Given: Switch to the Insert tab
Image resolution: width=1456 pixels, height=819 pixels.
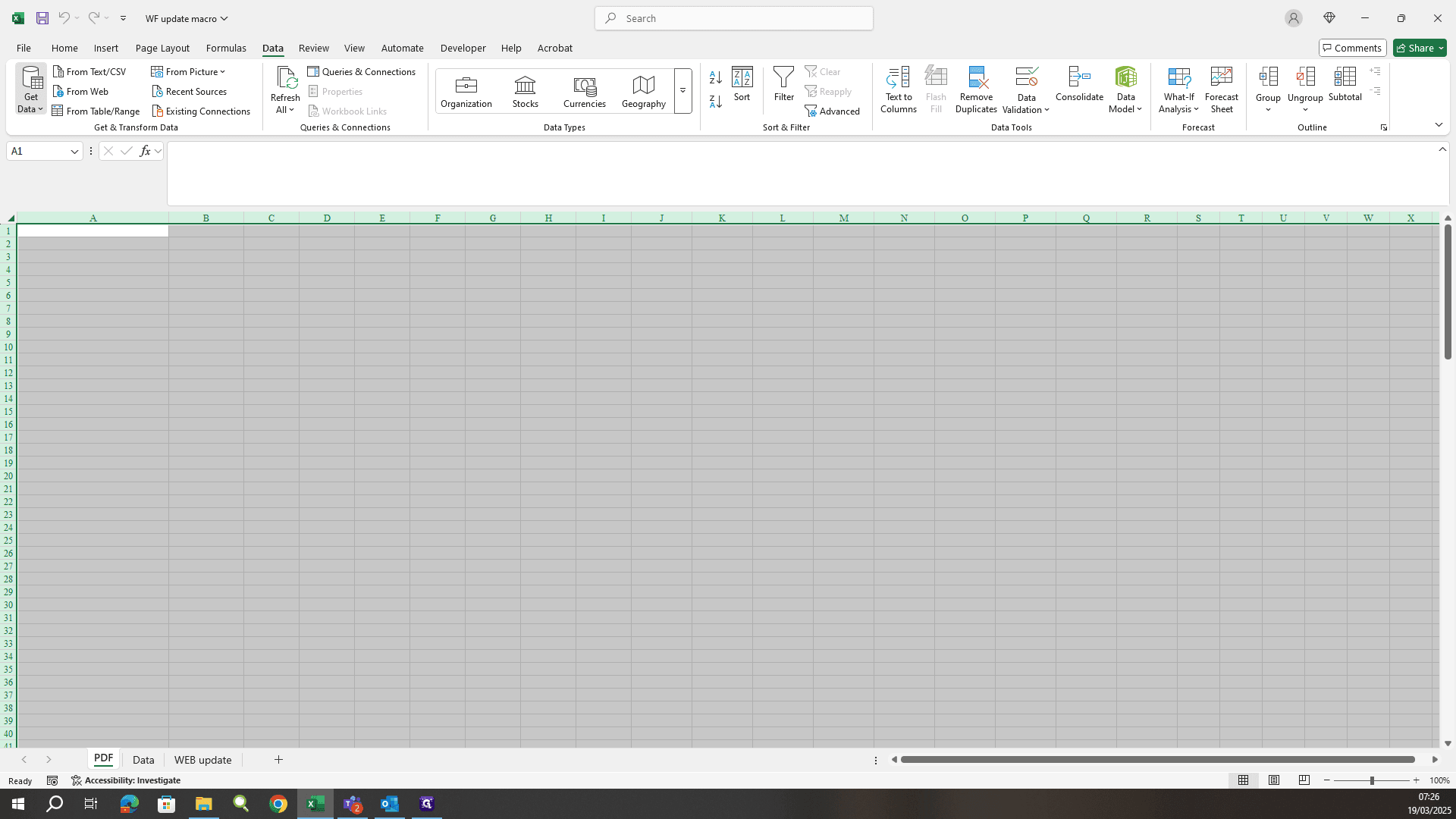Looking at the screenshot, I should click(x=106, y=48).
